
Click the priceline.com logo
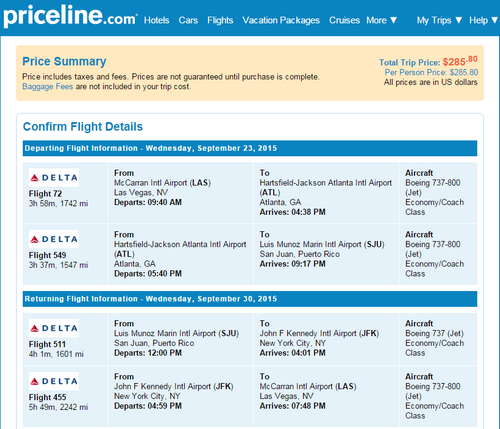[x=70, y=17]
